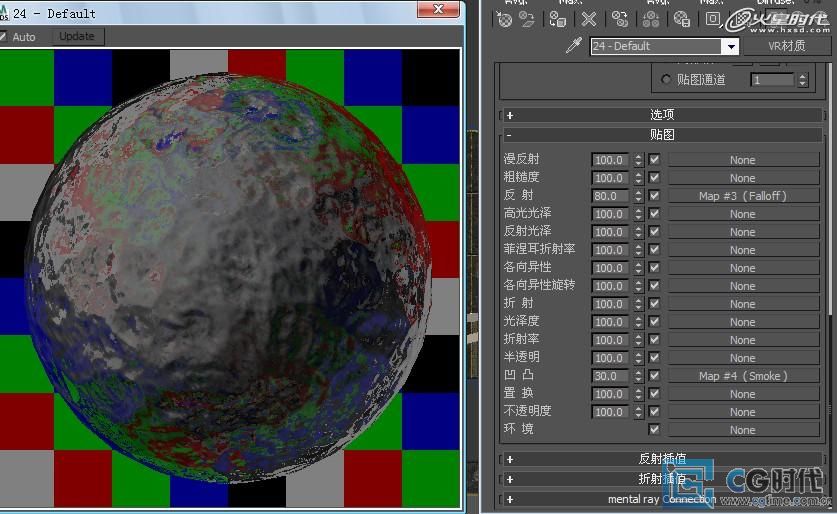Toggle the 折射 map checkbox
Image resolution: width=837 pixels, height=514 pixels.
[x=654, y=304]
